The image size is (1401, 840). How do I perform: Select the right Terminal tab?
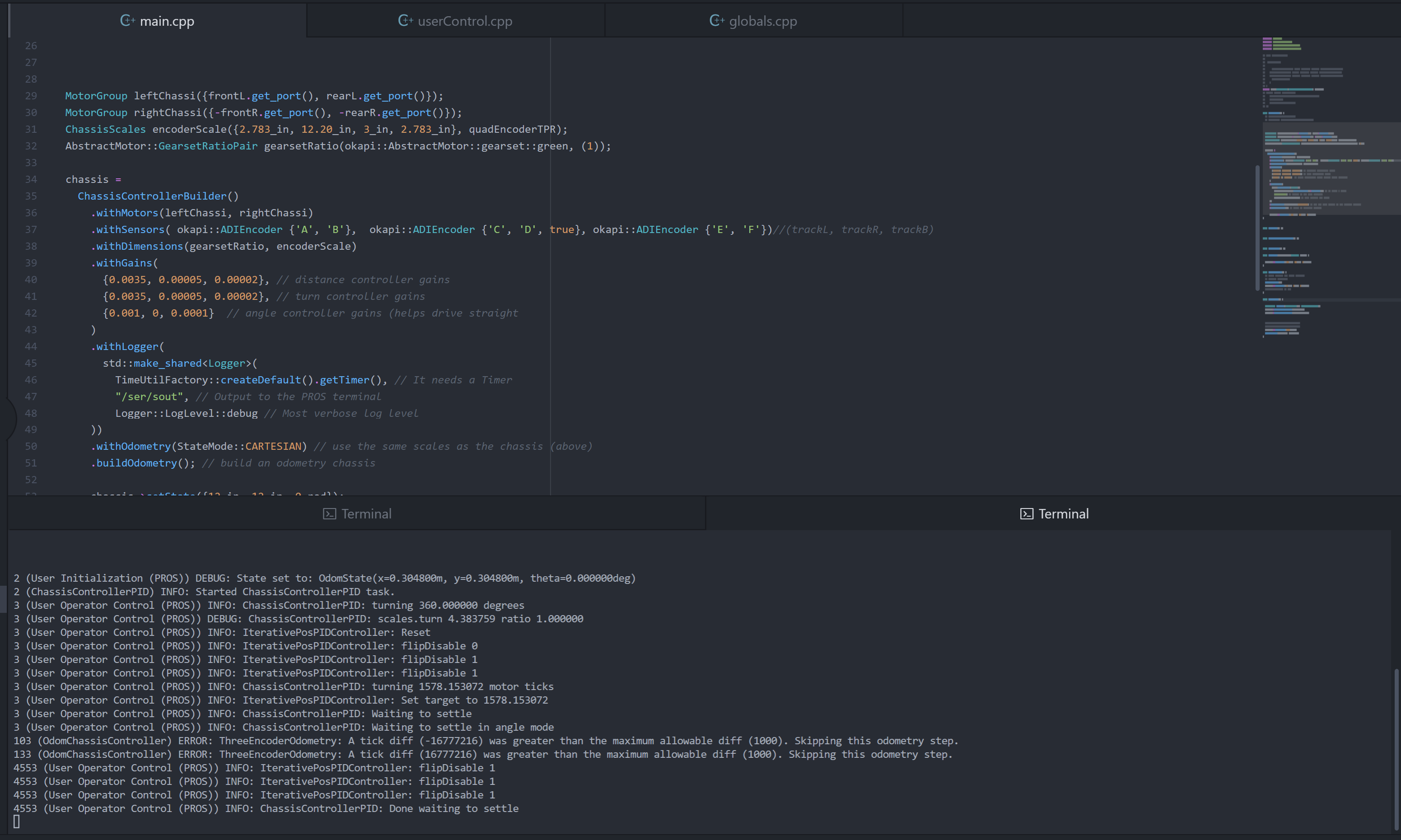1053,513
